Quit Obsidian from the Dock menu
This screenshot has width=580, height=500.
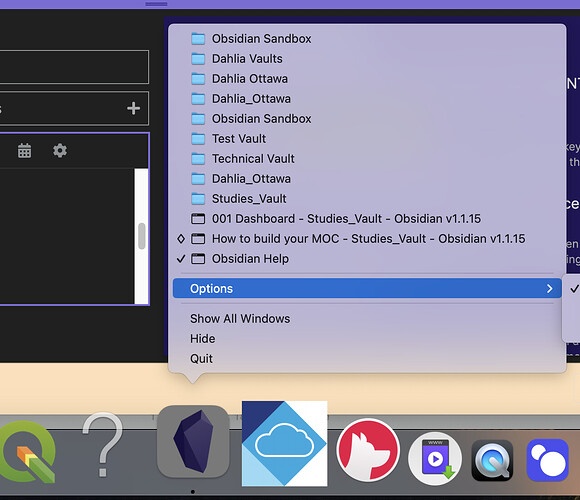click(x=367, y=359)
